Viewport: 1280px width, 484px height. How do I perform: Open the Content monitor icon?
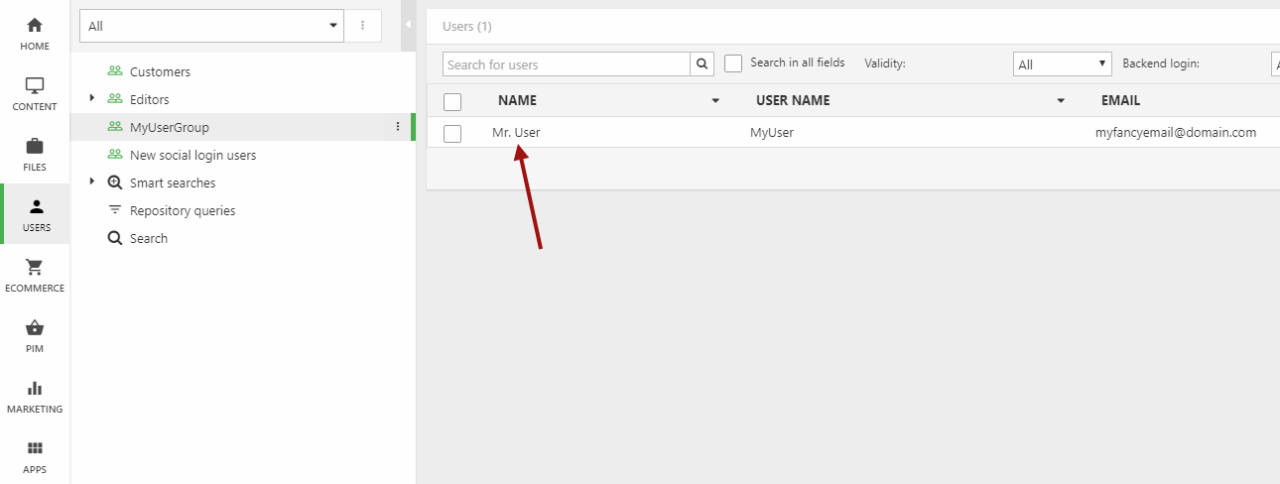click(x=35, y=87)
